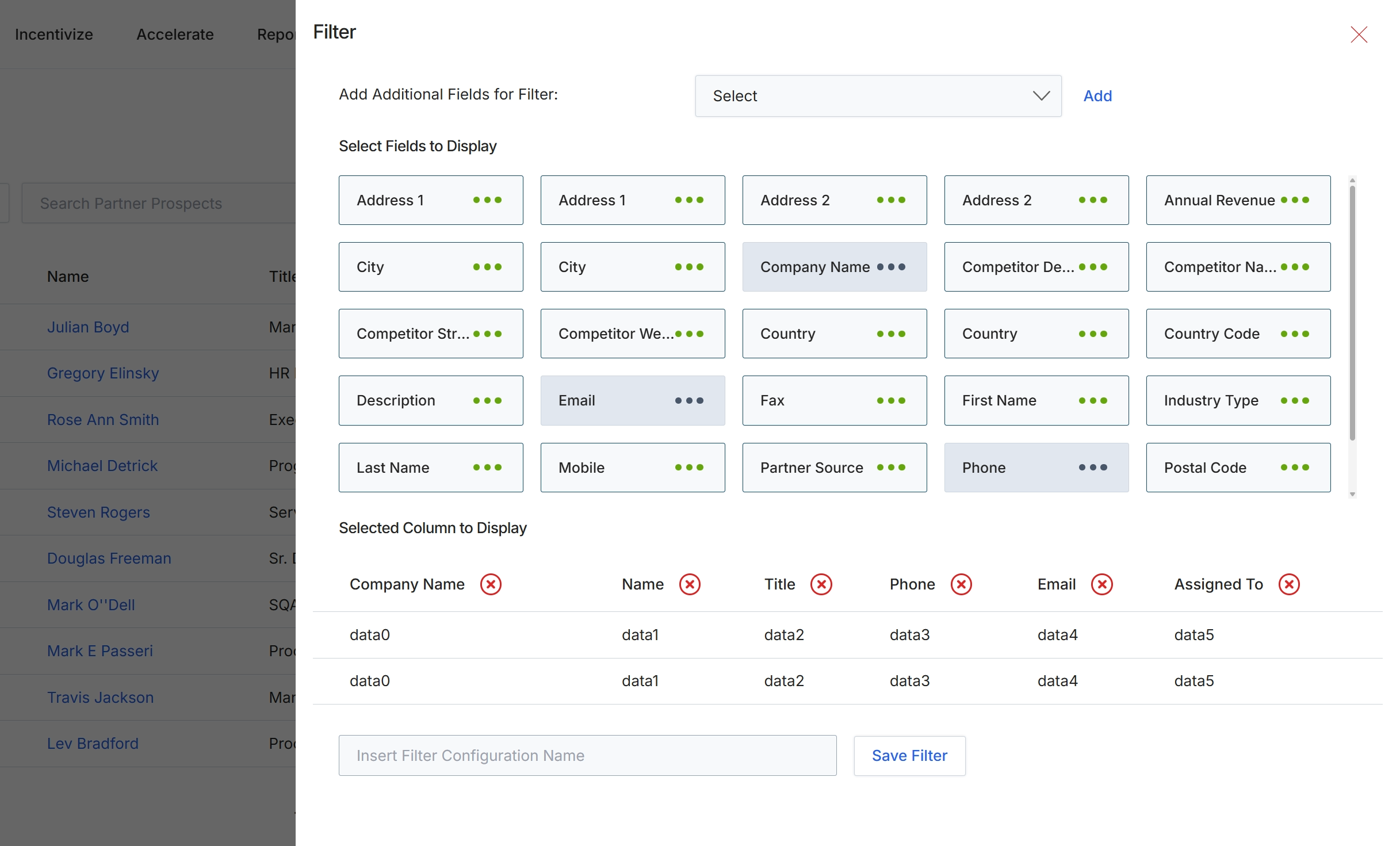Open Lev Bradford prospect link

coord(93,744)
